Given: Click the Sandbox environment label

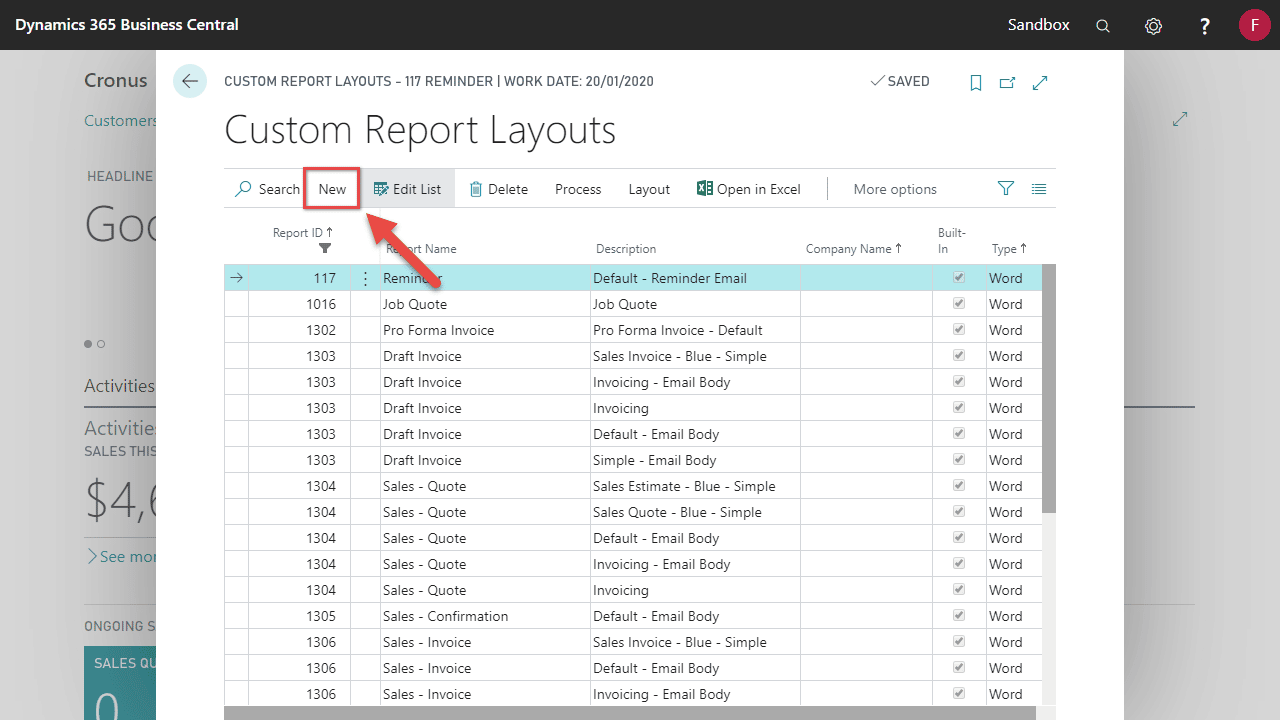Looking at the screenshot, I should click(1038, 25).
